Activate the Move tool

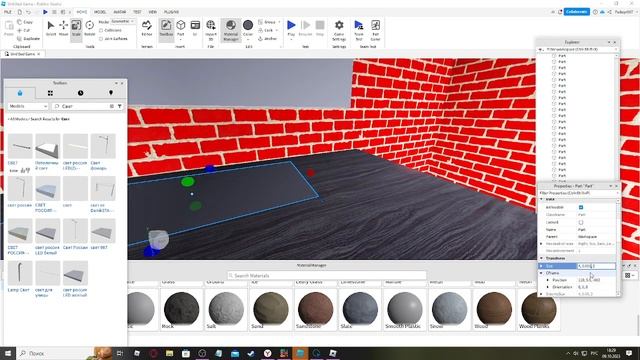tap(63, 29)
